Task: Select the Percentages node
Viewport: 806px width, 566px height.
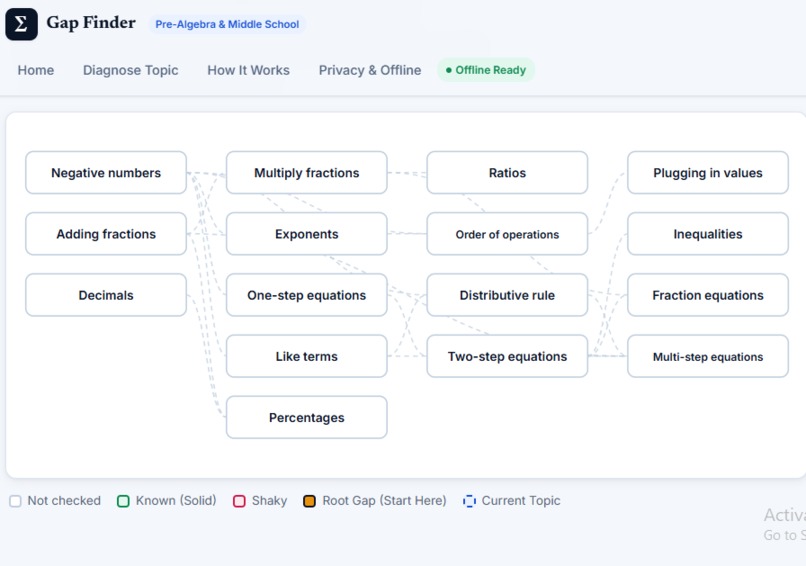Action: tap(306, 417)
